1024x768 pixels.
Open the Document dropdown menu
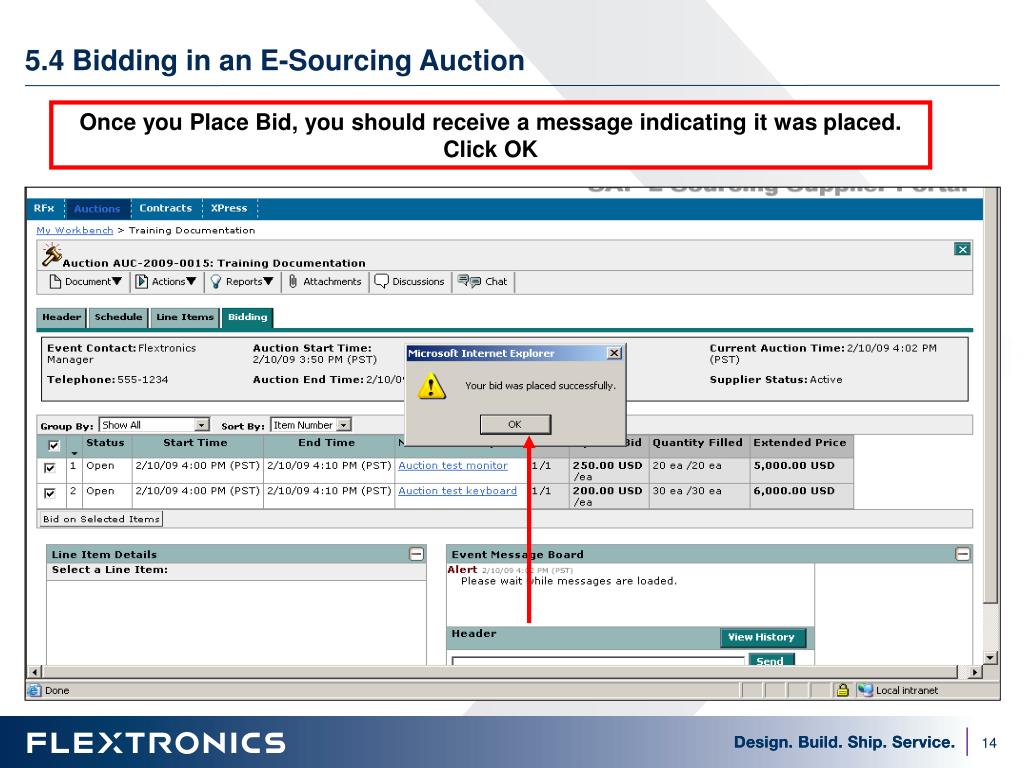point(93,281)
